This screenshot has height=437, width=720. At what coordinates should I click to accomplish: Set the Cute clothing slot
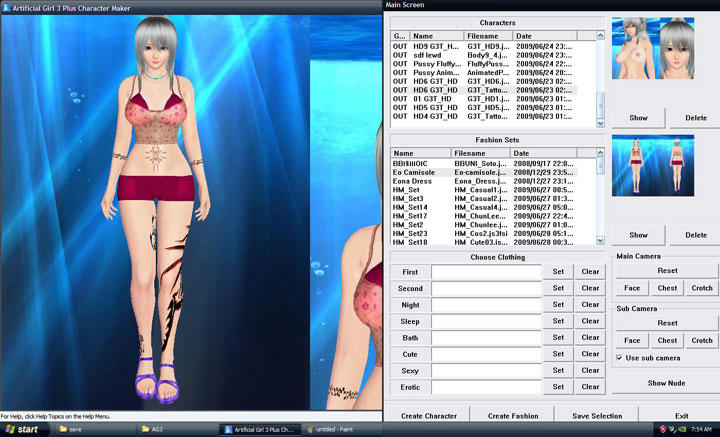coord(558,354)
